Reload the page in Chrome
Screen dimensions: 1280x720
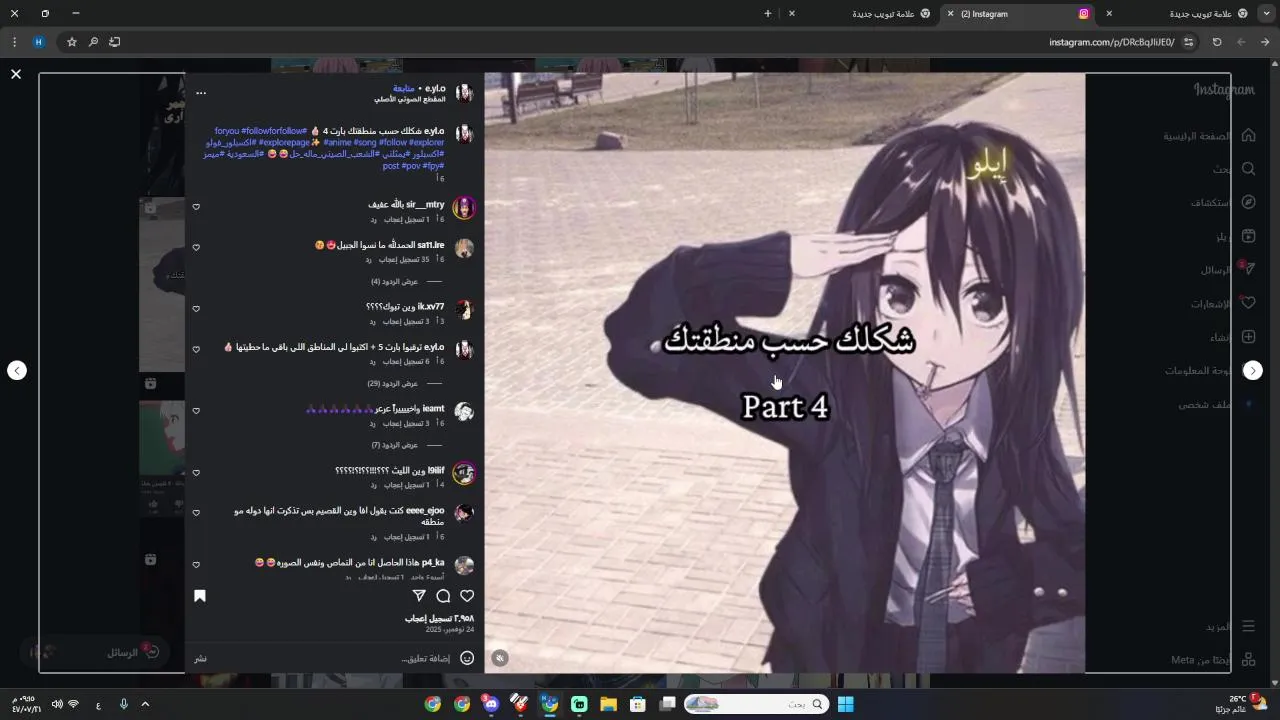click(x=1217, y=42)
